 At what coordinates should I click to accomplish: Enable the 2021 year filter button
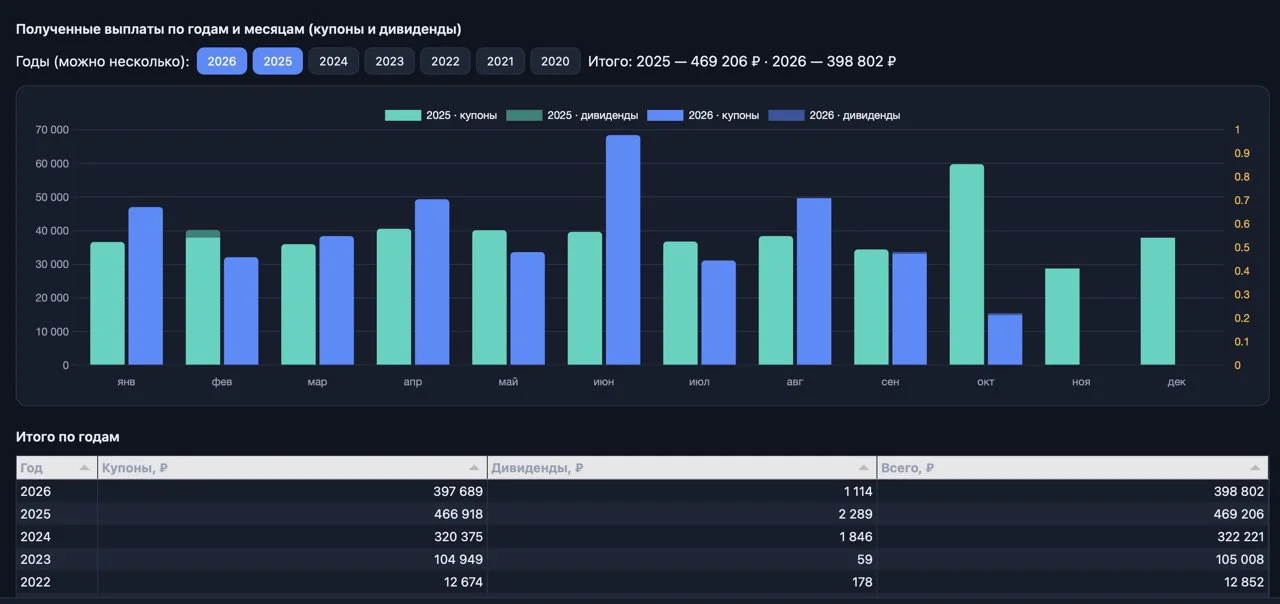coord(500,61)
